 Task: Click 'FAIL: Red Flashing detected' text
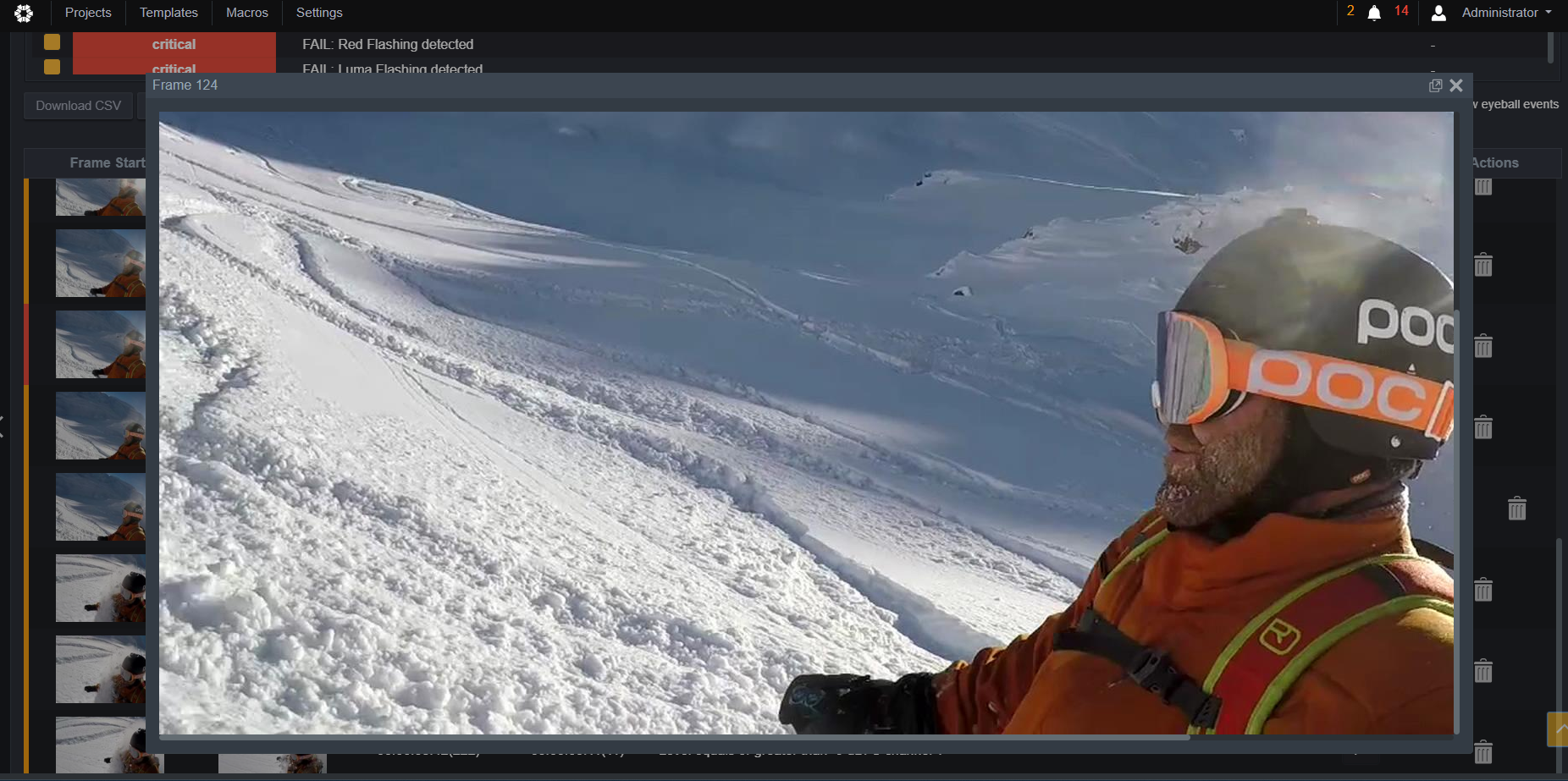pyautogui.click(x=388, y=44)
